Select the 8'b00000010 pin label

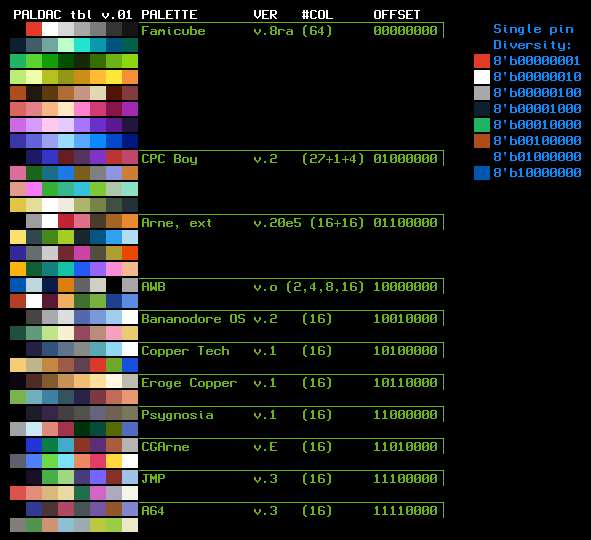click(x=537, y=77)
